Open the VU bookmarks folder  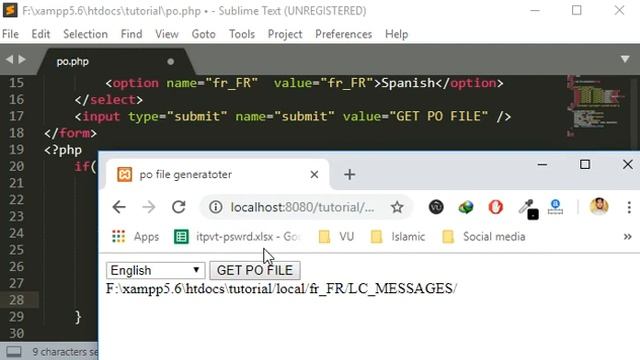point(336,237)
